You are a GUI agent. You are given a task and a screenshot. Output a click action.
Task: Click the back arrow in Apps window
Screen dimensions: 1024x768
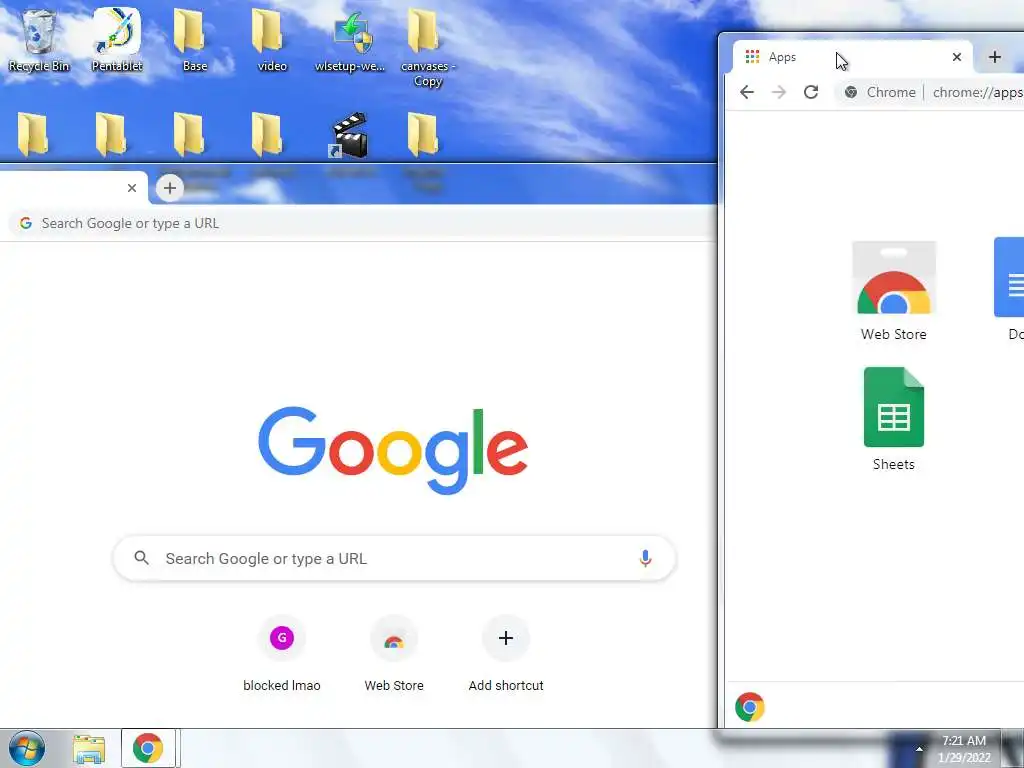pyautogui.click(x=747, y=92)
